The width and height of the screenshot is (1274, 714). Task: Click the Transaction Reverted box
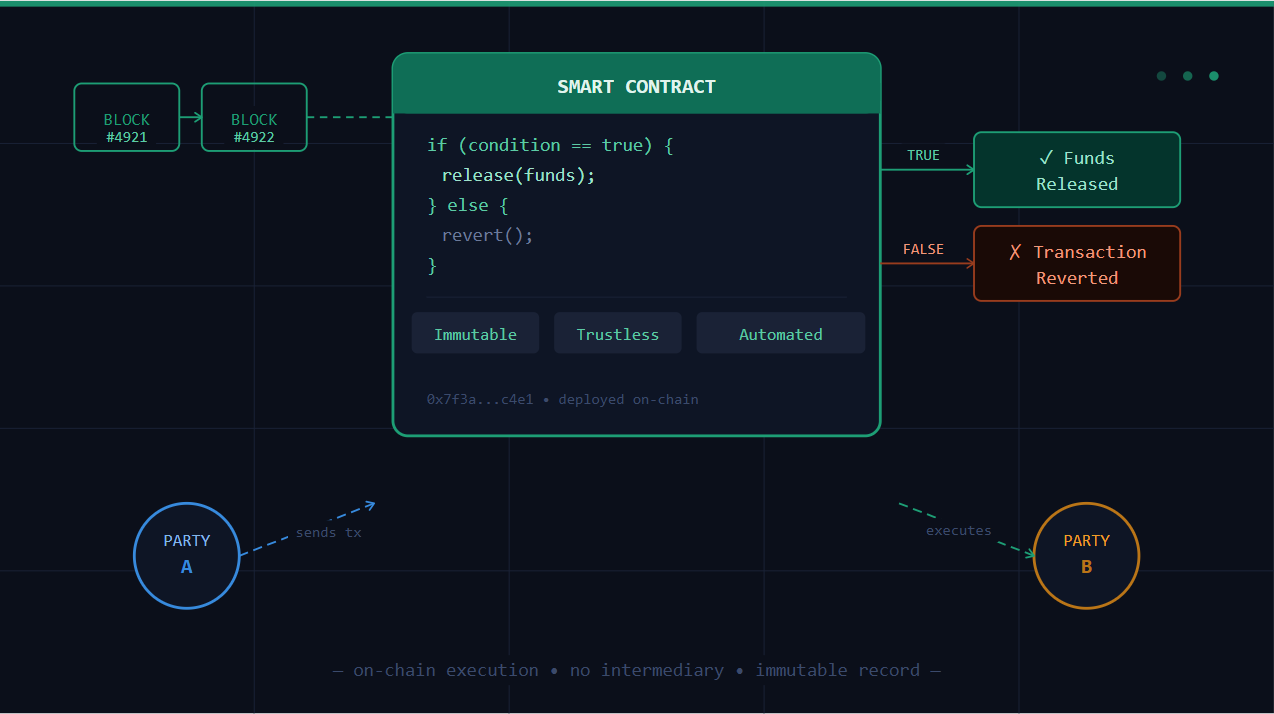click(x=1077, y=263)
